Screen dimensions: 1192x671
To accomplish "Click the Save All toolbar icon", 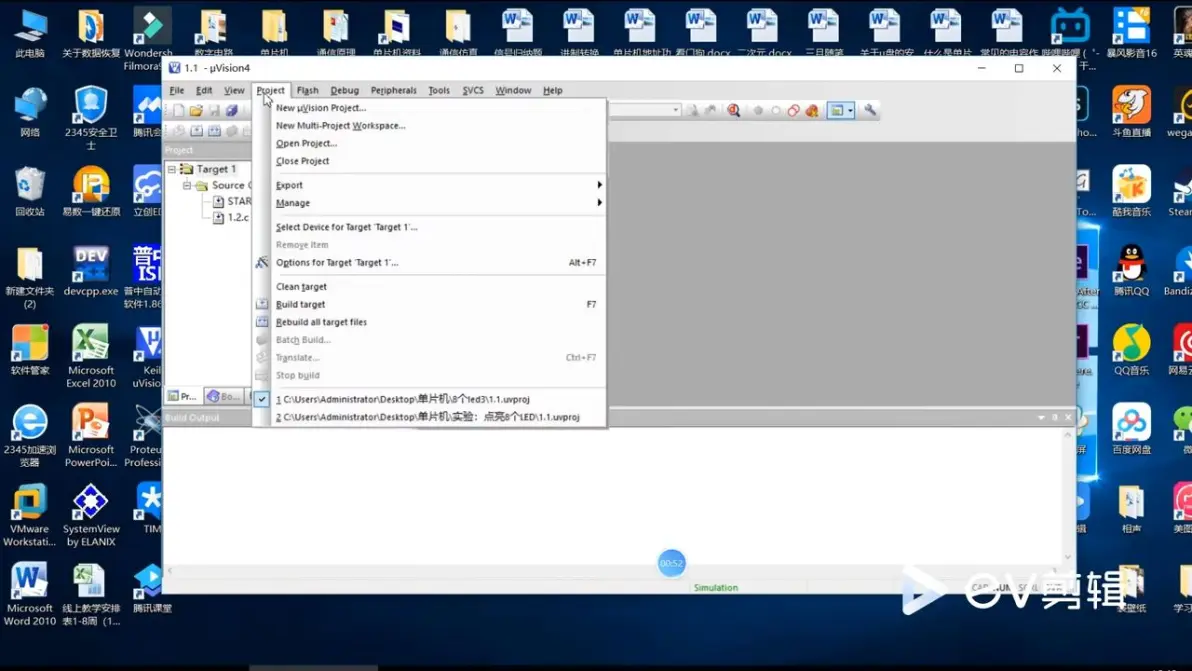I will [x=232, y=111].
